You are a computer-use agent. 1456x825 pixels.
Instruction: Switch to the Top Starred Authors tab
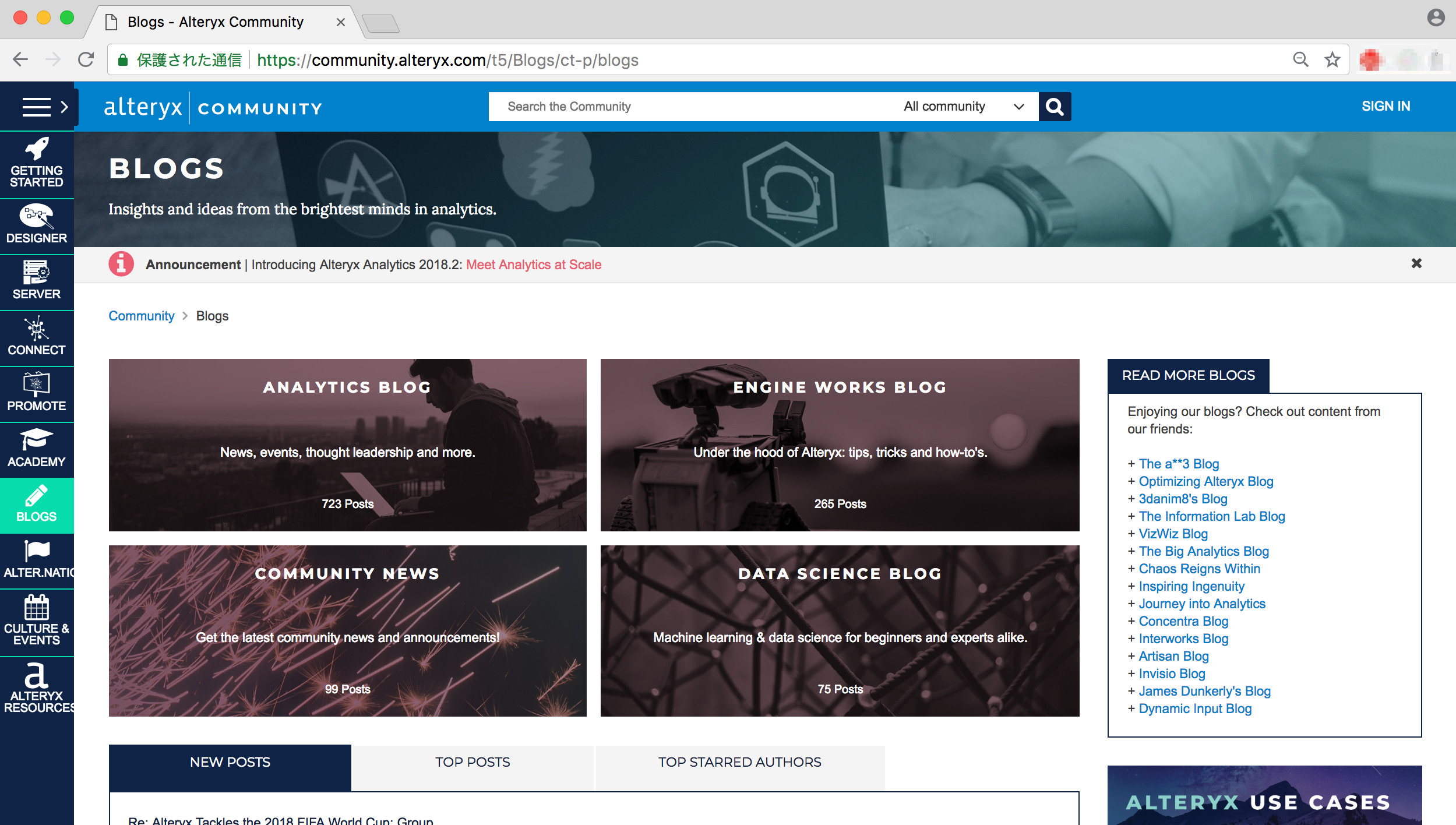[740, 767]
